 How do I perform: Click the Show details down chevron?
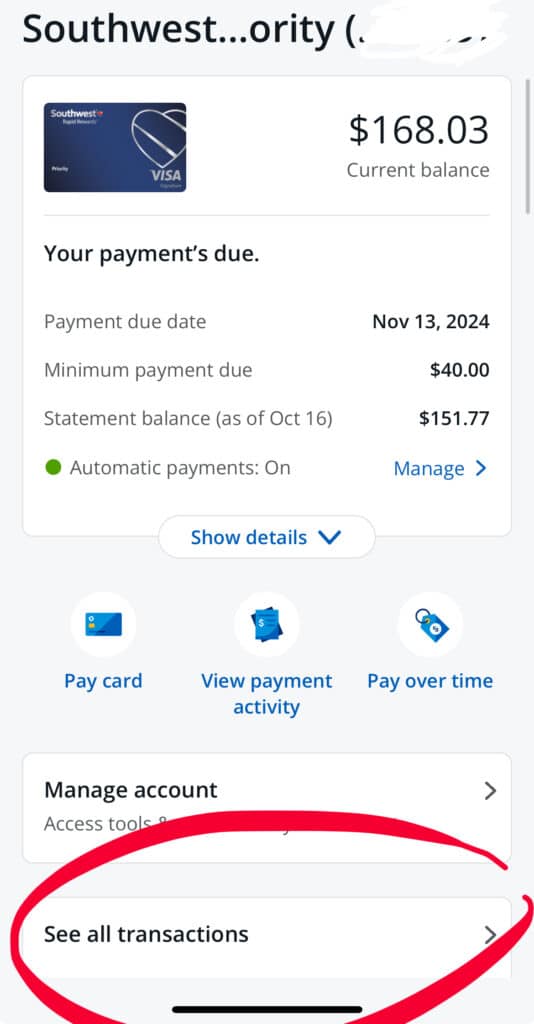click(x=330, y=537)
